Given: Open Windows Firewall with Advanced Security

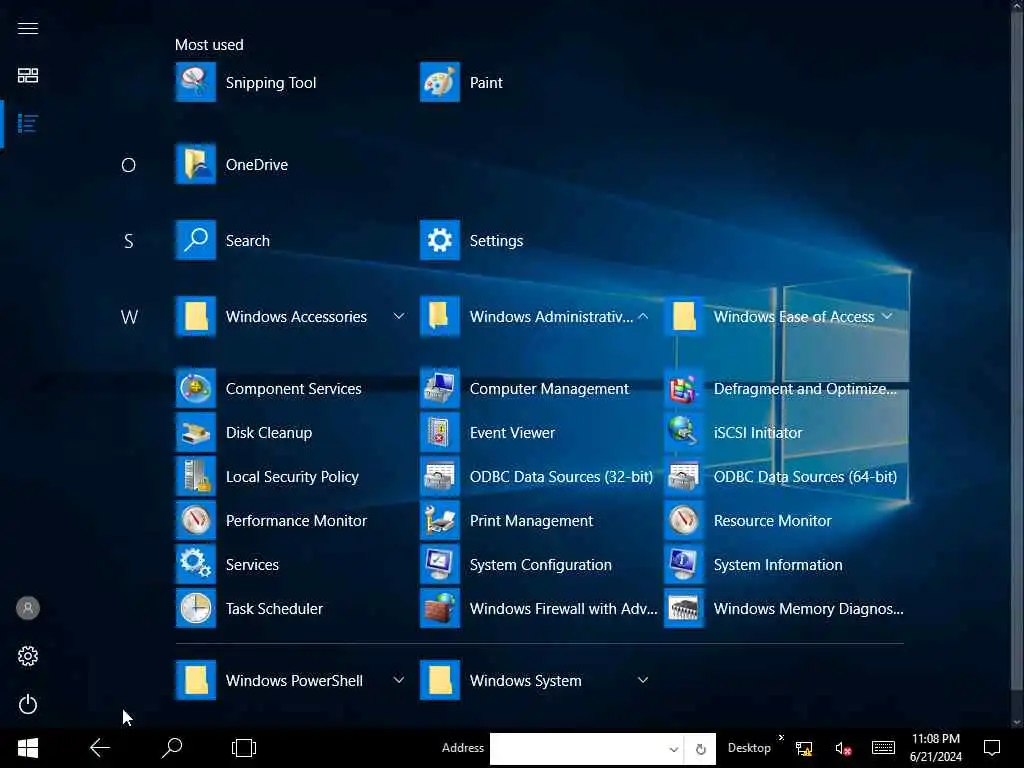Looking at the screenshot, I should click(539, 608).
